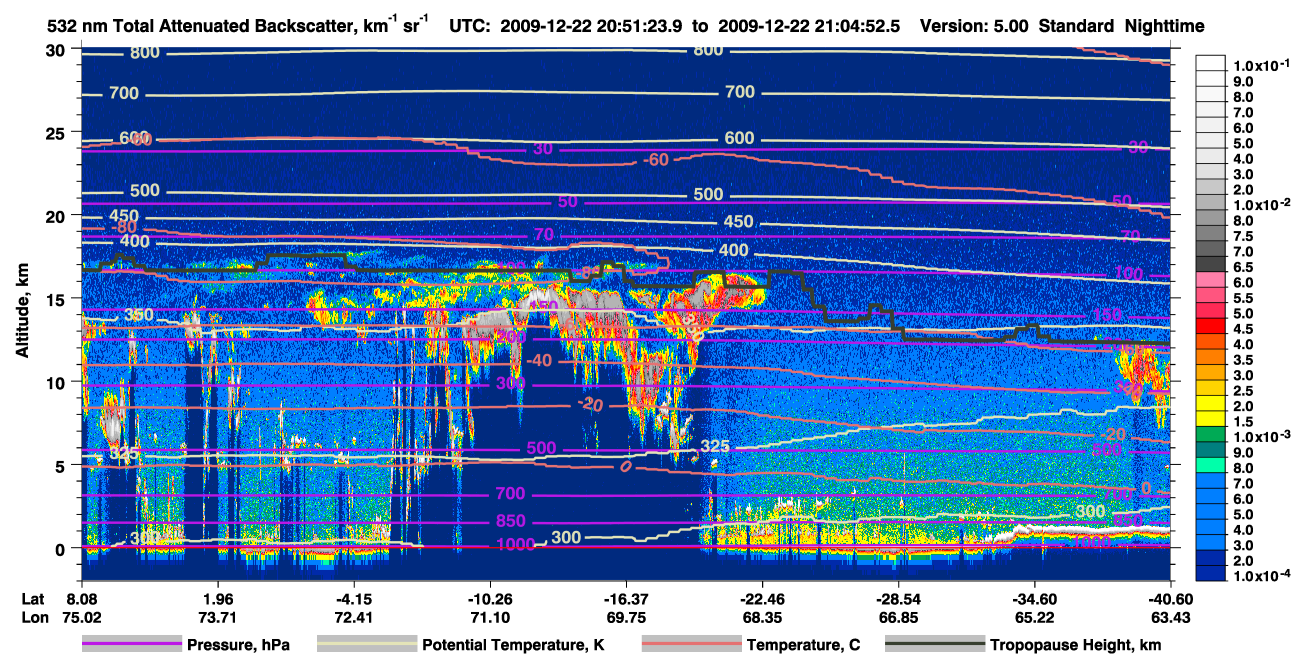
Task: Click longitude value 75.02
Action: click(x=81, y=617)
